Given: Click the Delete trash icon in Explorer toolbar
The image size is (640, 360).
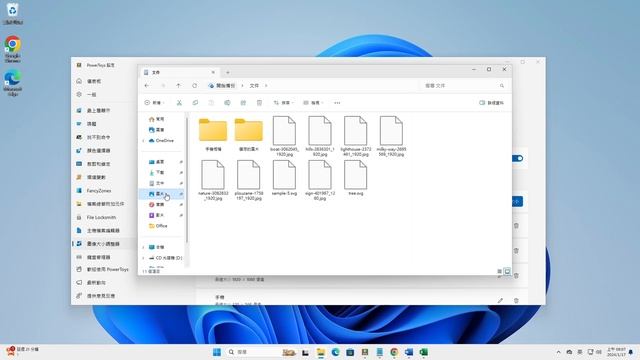Looking at the screenshot, I should tap(259, 103).
